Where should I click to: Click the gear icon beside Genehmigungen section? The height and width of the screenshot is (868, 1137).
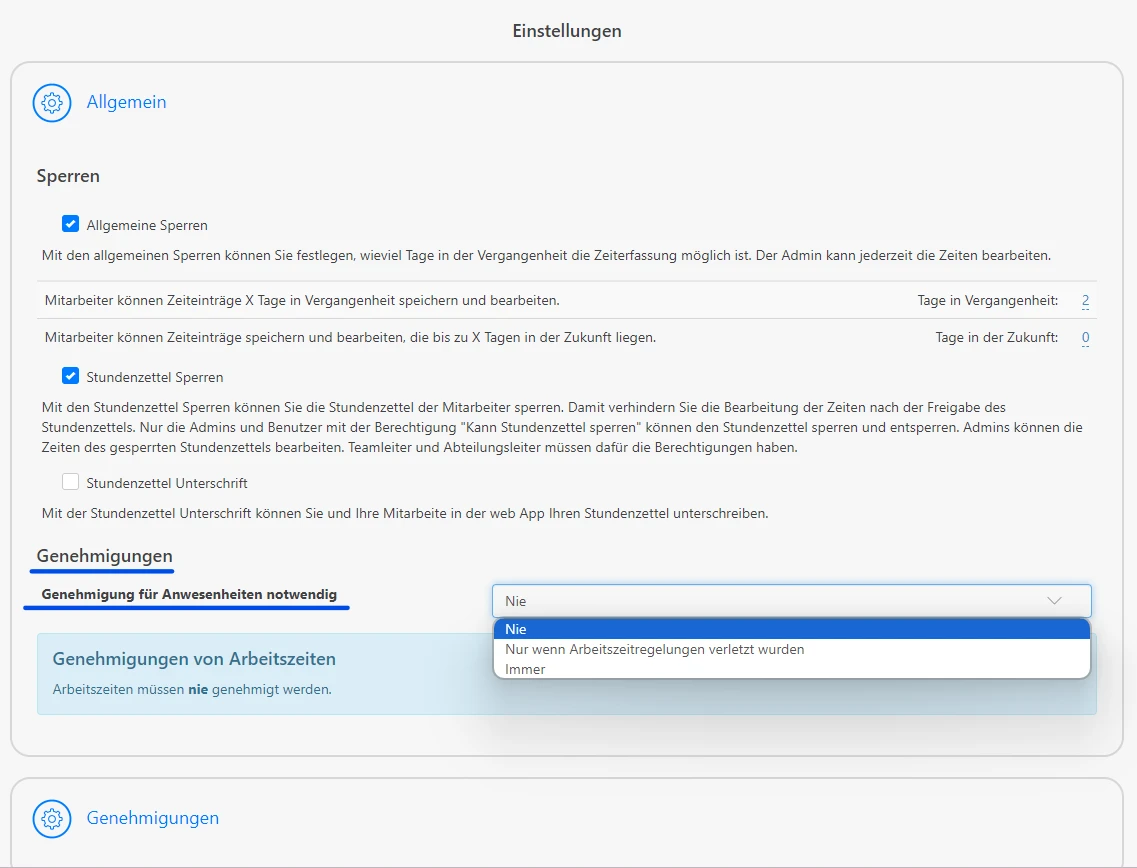coord(51,818)
